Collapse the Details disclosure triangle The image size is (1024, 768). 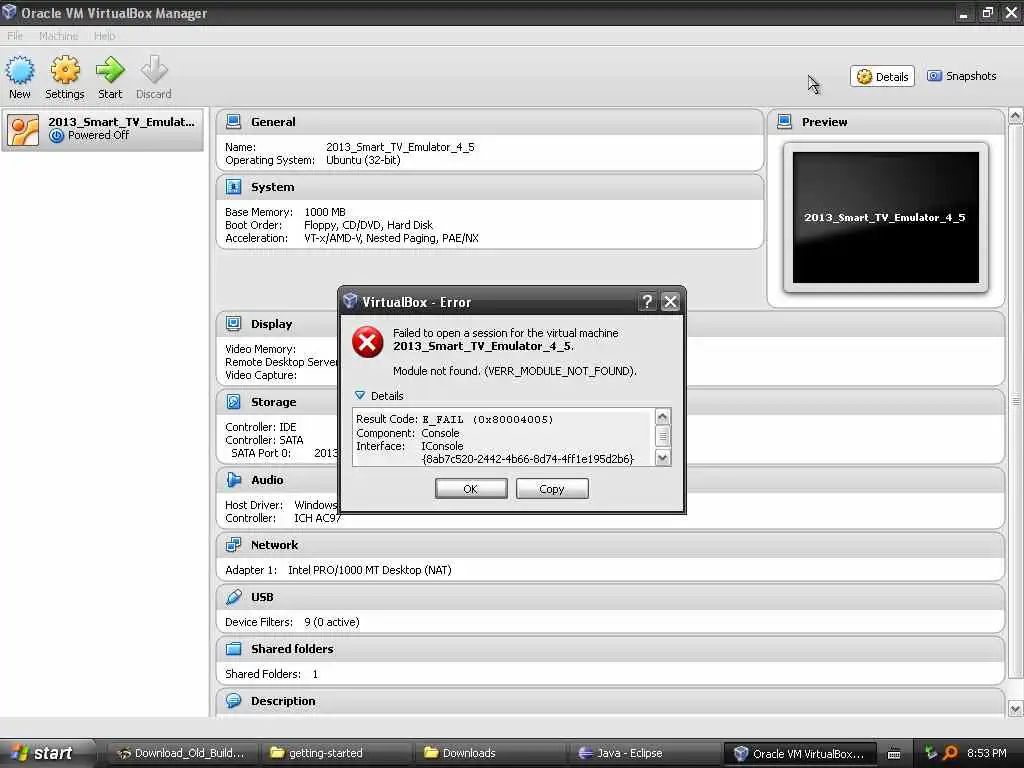[x=360, y=395]
